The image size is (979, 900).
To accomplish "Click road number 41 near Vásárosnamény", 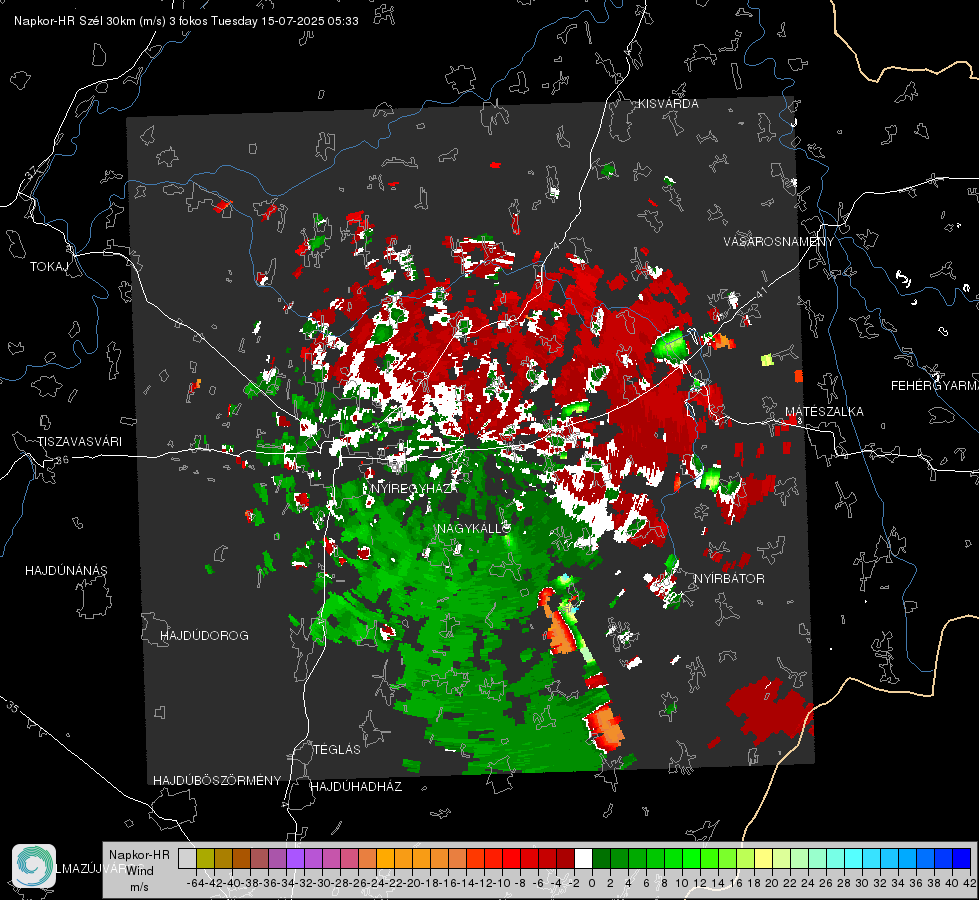I will [761, 294].
